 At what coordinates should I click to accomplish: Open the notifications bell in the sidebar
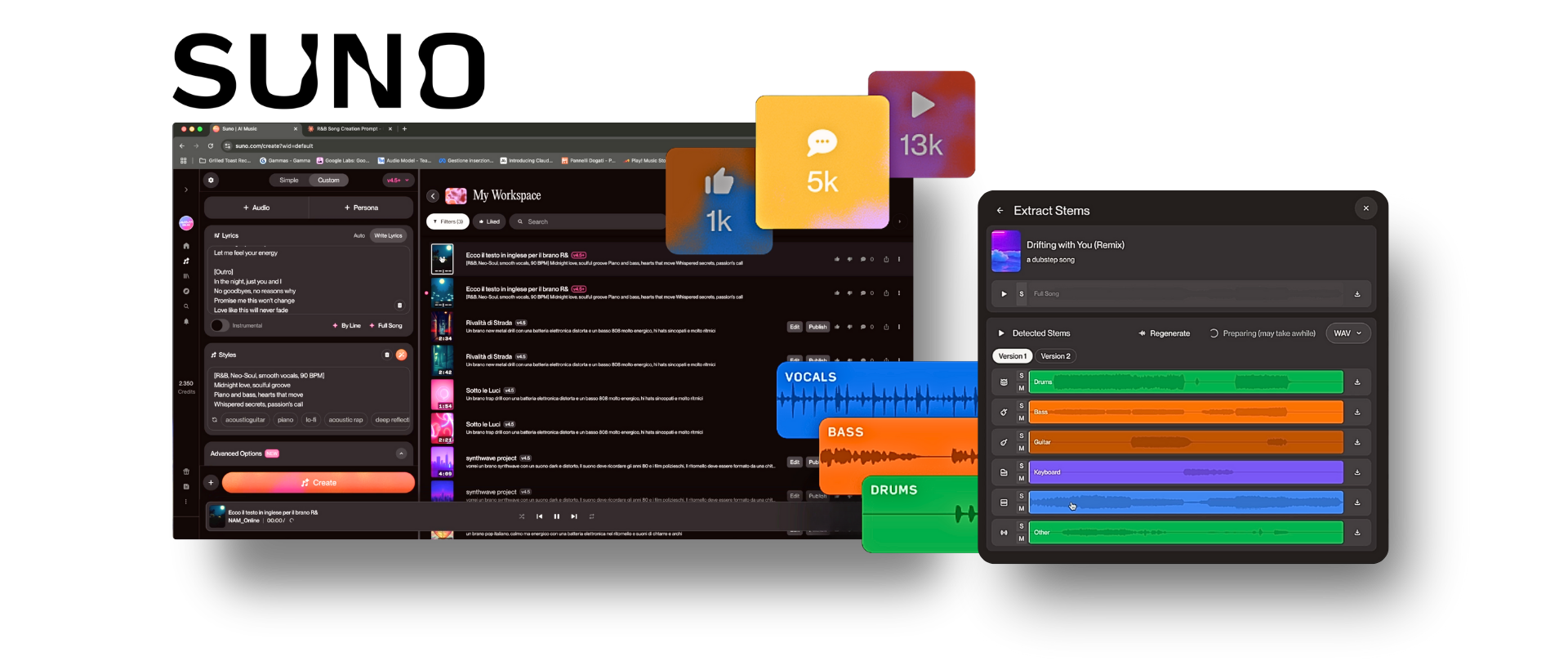click(186, 321)
